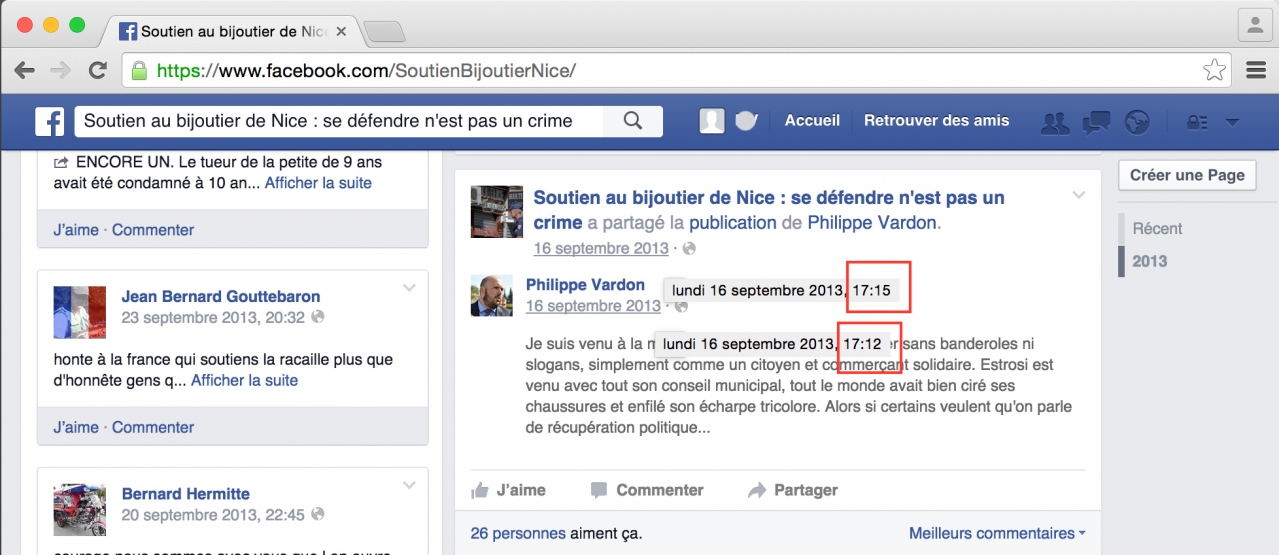Viewport: 1279px width, 555px height.
Task: Open friend requests icon
Action: coord(1055,122)
